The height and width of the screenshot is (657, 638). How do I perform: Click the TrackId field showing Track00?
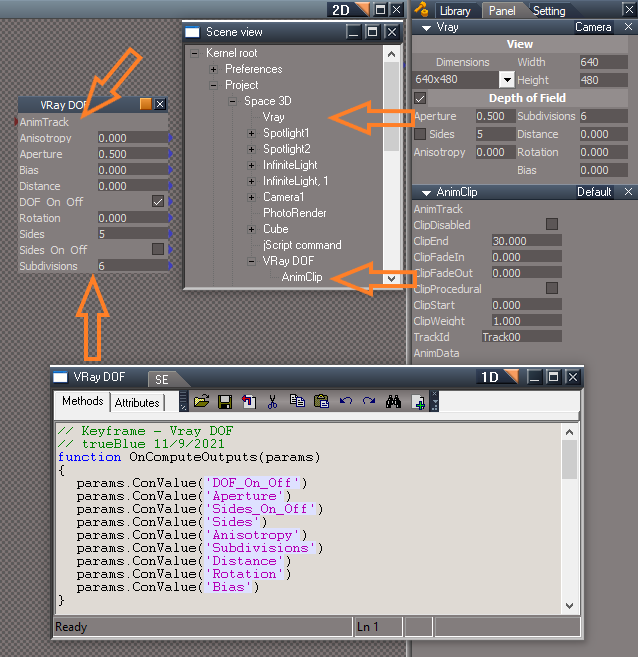coord(522,336)
